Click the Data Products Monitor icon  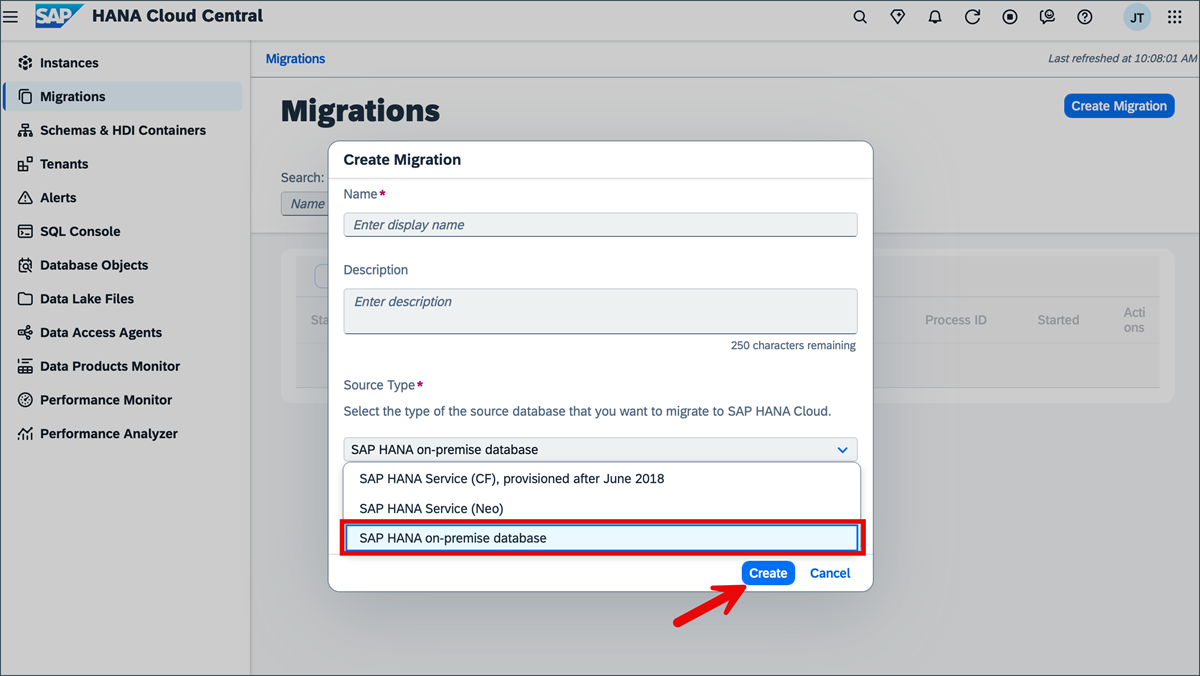point(25,366)
